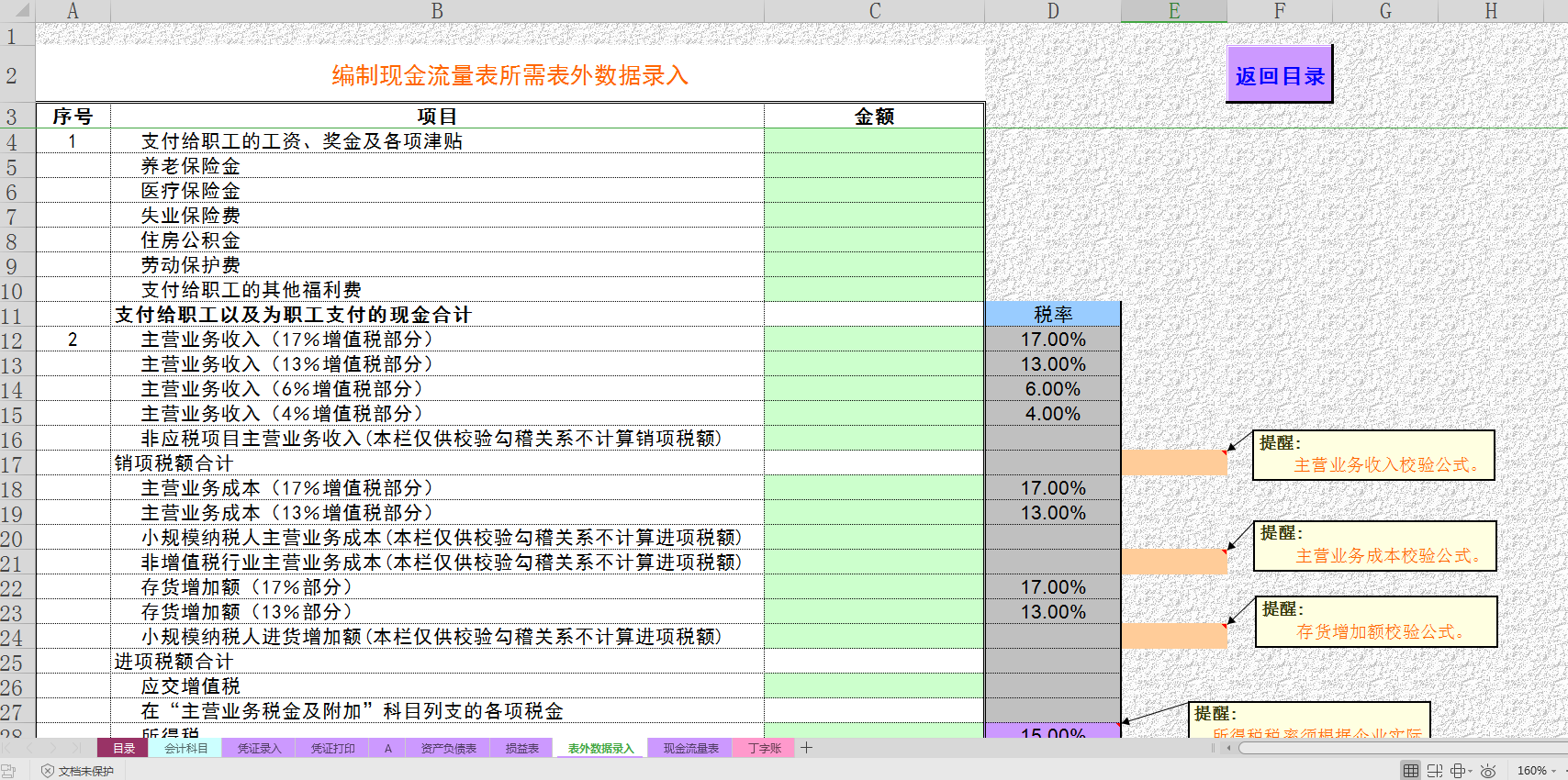
Task: Select column G header
Action: pyautogui.click(x=1385, y=11)
